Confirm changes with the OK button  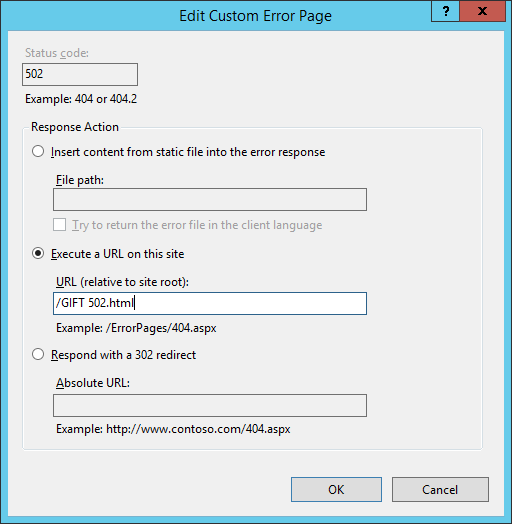coord(336,490)
